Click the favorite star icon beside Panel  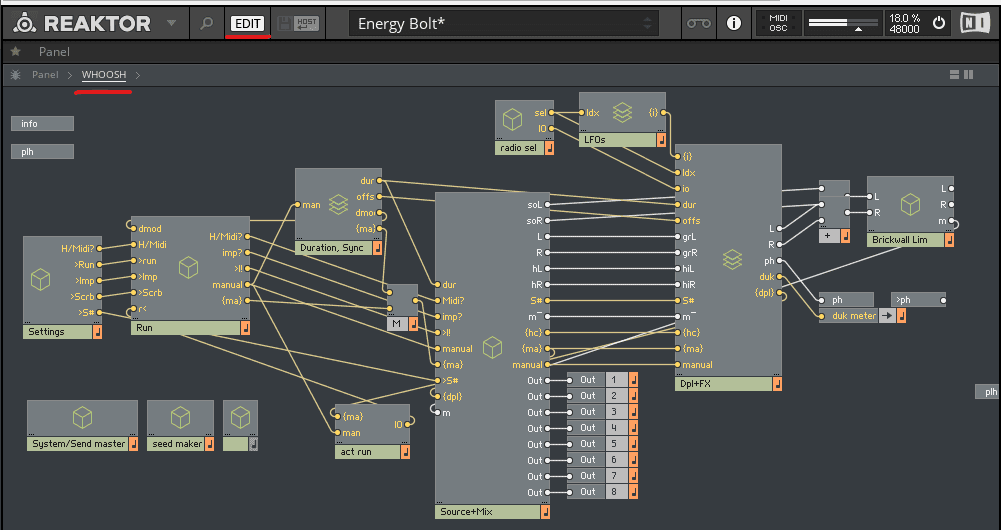pos(16,52)
